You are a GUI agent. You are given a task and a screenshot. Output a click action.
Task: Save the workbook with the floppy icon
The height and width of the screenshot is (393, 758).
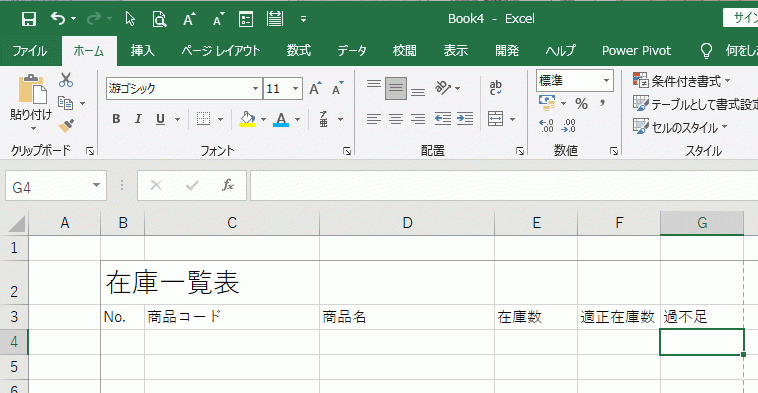coord(29,19)
